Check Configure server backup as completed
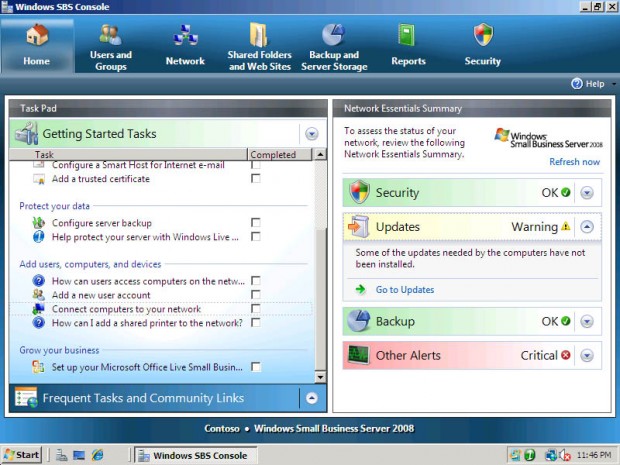The width and height of the screenshot is (620, 465). [256, 223]
